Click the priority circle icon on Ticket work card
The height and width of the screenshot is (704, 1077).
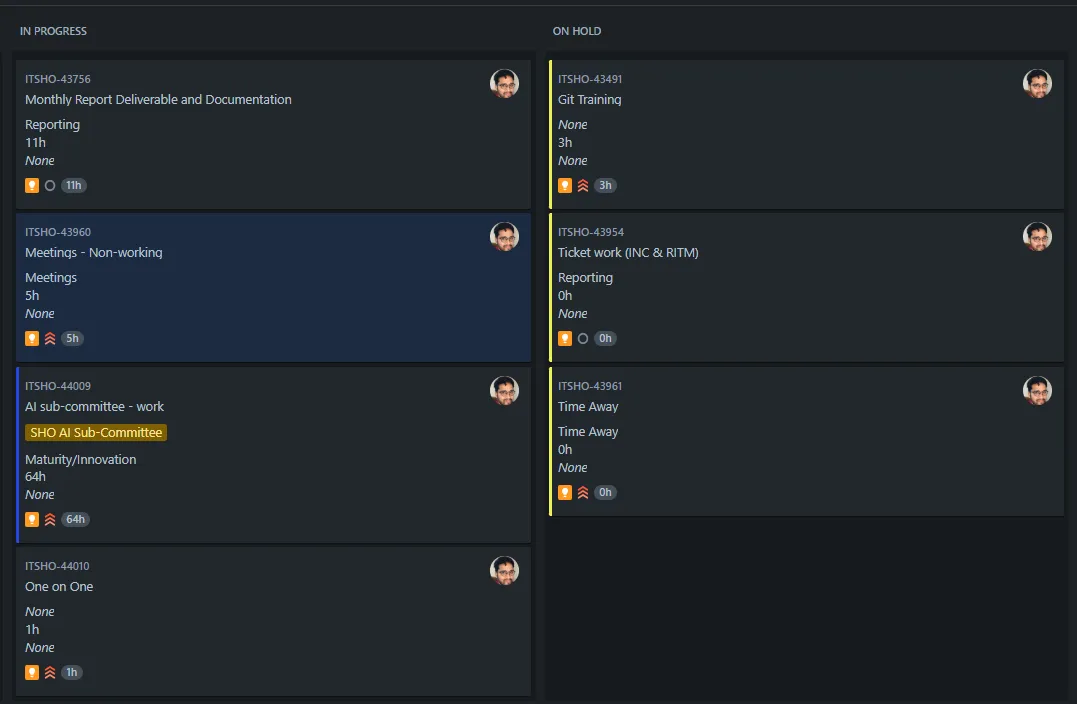[x=583, y=339]
